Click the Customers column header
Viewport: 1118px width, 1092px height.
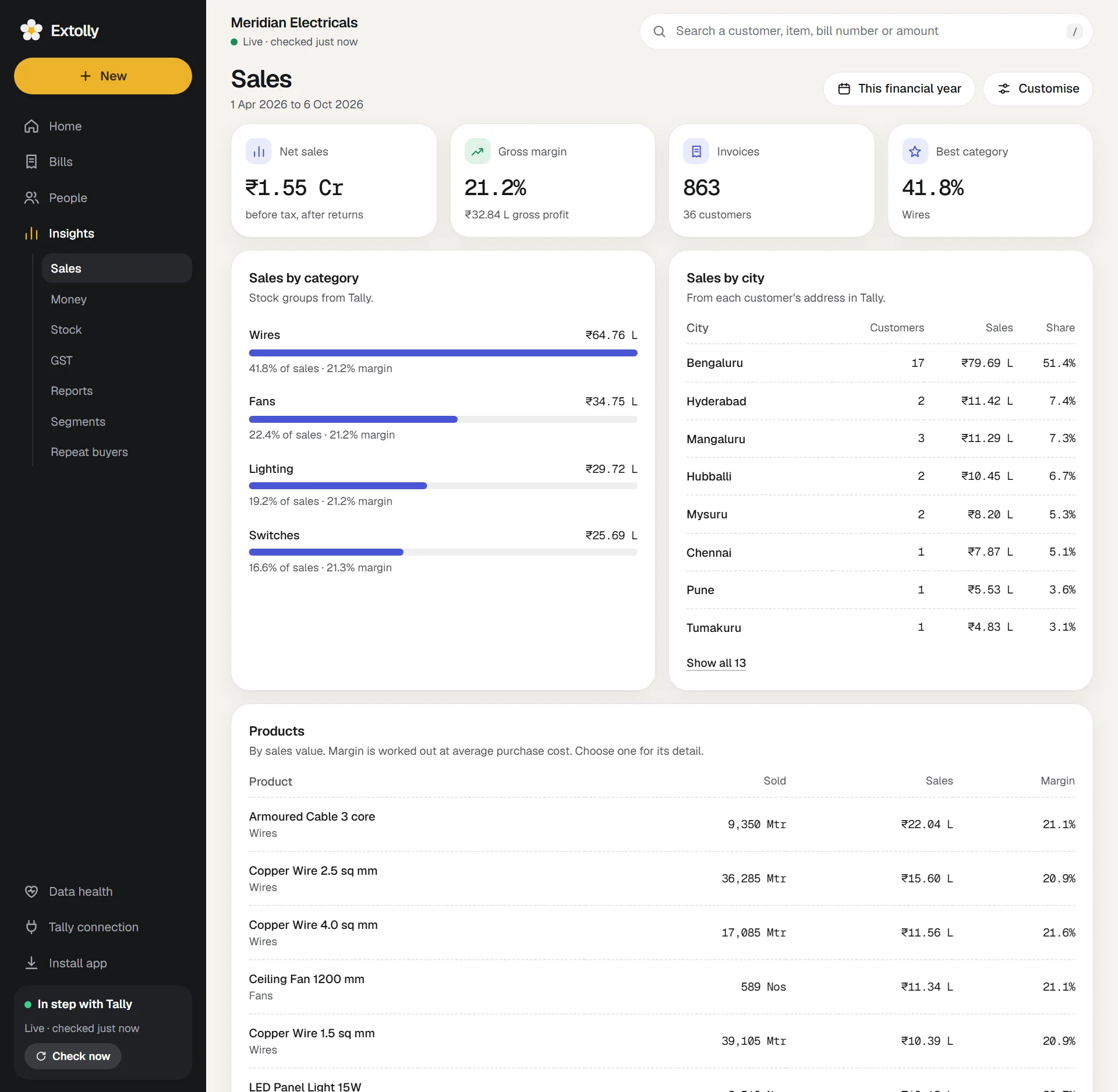(x=897, y=328)
